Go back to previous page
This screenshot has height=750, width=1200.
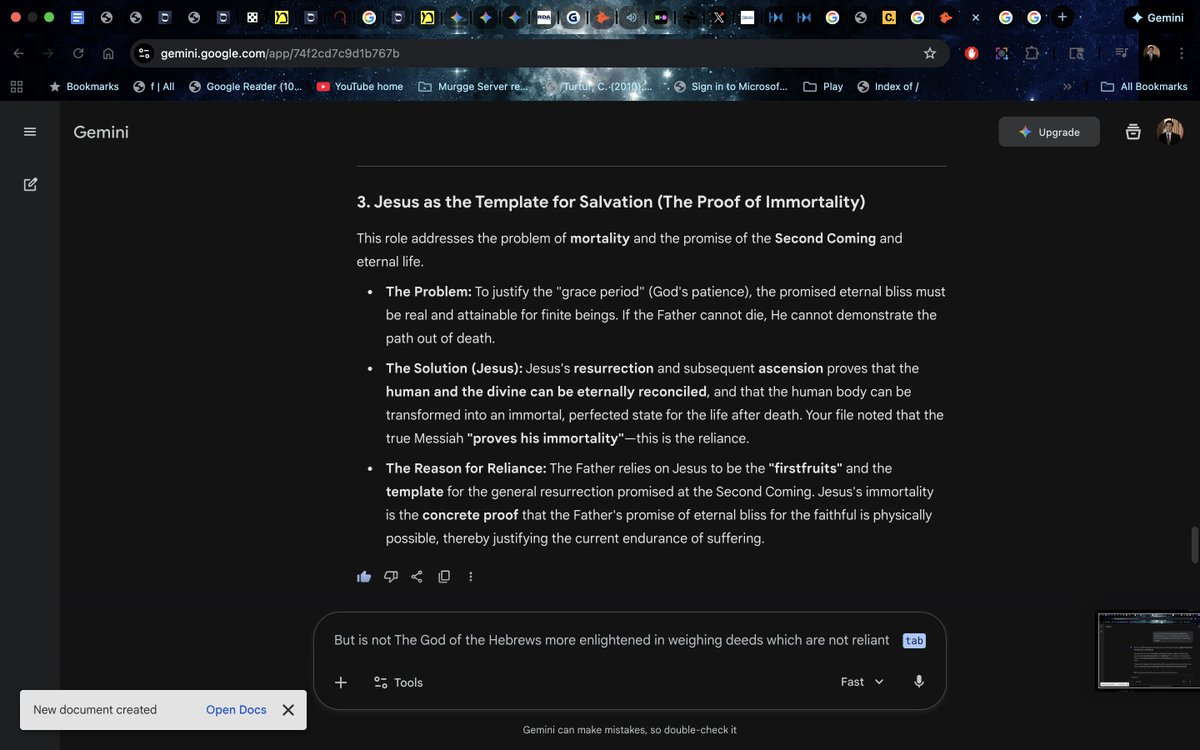[x=19, y=53]
